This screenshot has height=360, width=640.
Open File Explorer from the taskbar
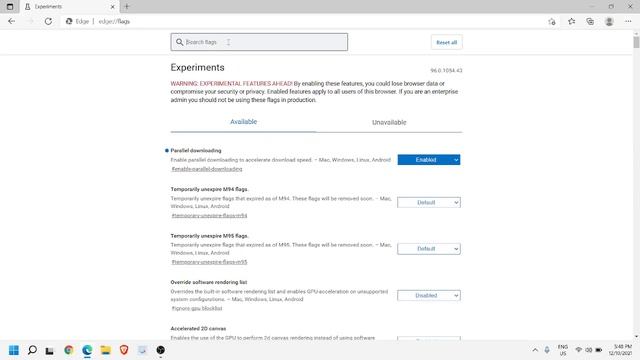pos(106,350)
